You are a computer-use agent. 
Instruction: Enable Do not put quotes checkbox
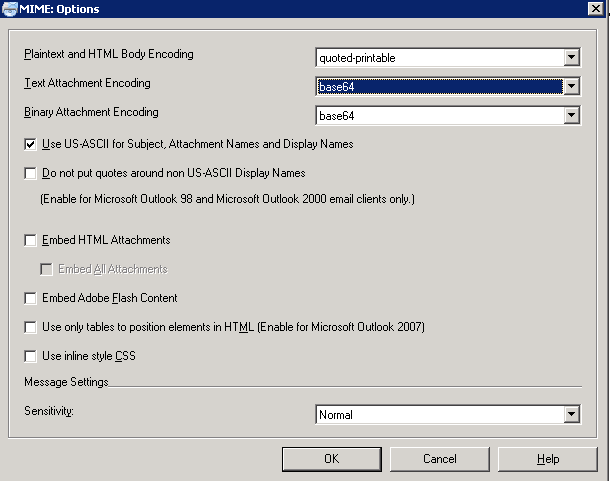(31, 174)
